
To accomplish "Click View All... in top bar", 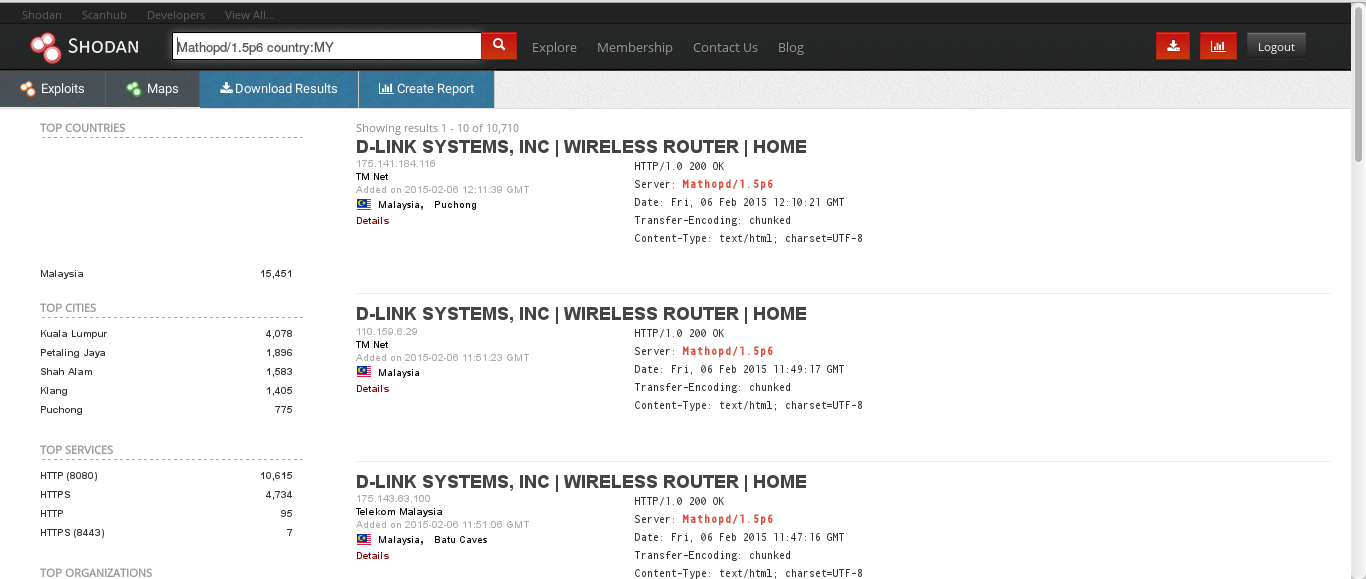I will tap(250, 15).
